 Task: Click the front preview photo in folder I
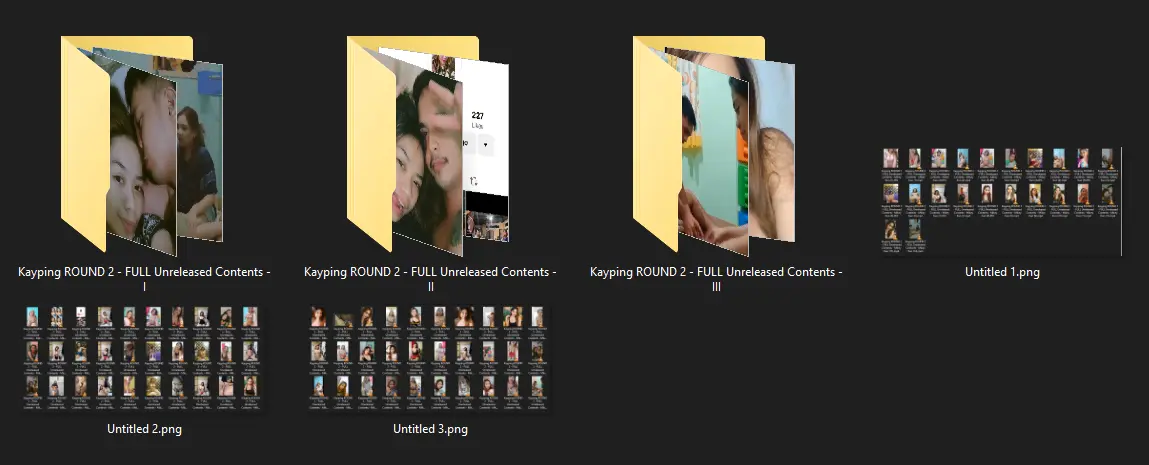pyautogui.click(x=142, y=160)
